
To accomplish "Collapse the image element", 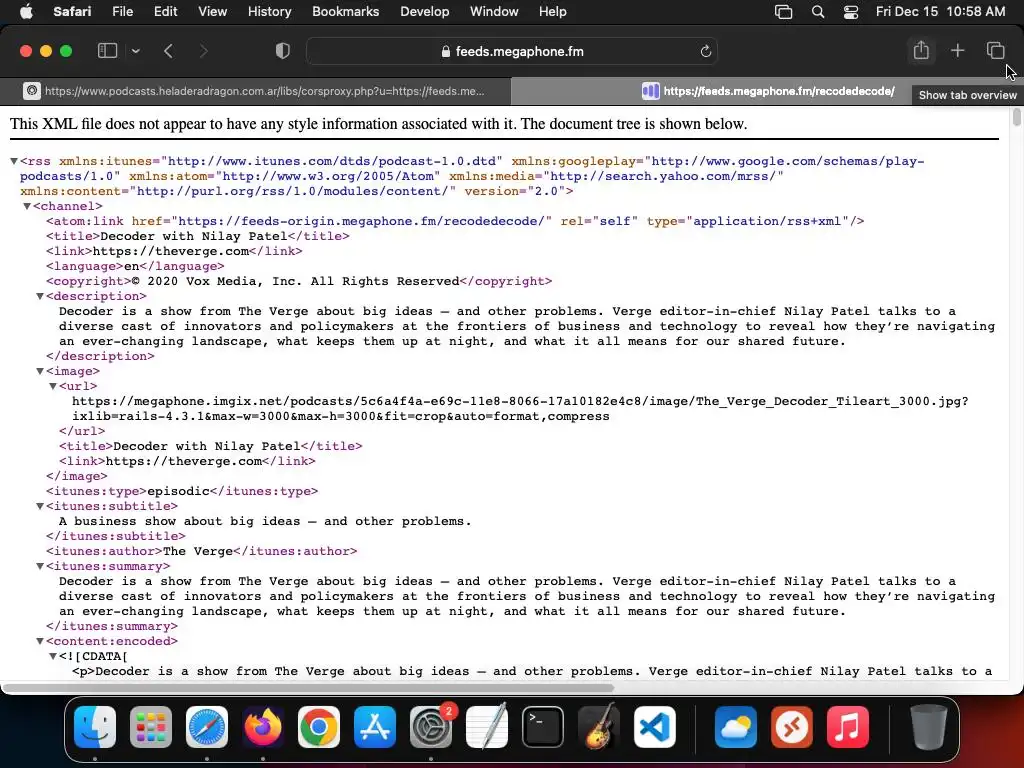I will (40, 371).
